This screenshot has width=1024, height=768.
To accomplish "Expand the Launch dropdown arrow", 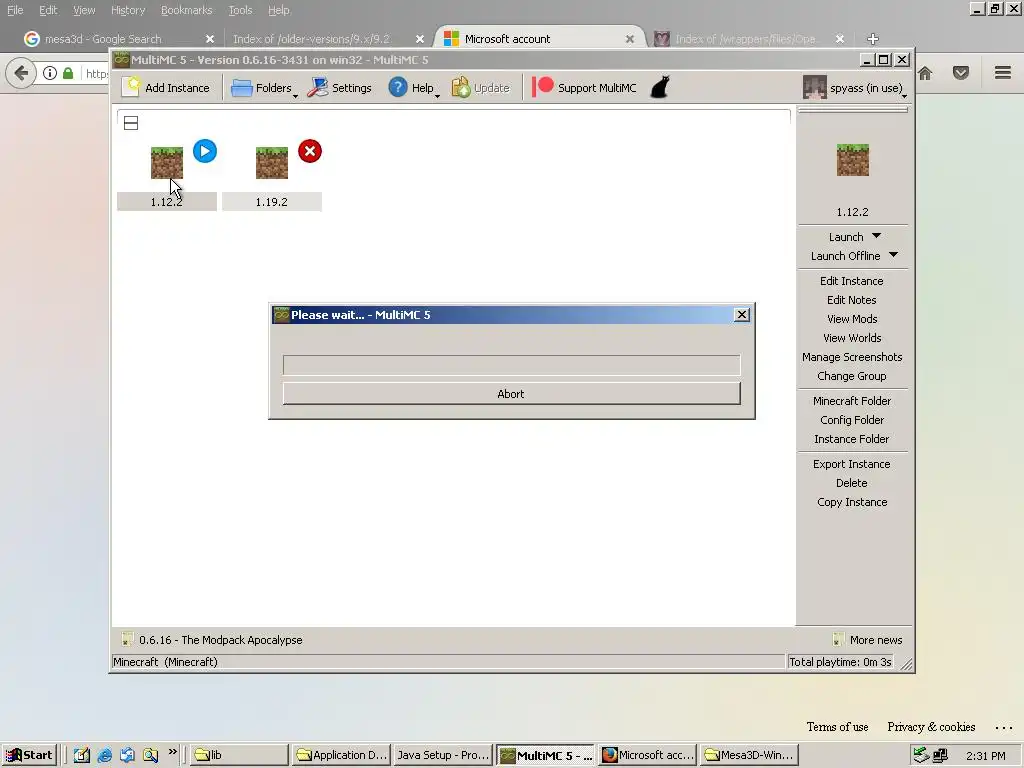I will coord(876,236).
